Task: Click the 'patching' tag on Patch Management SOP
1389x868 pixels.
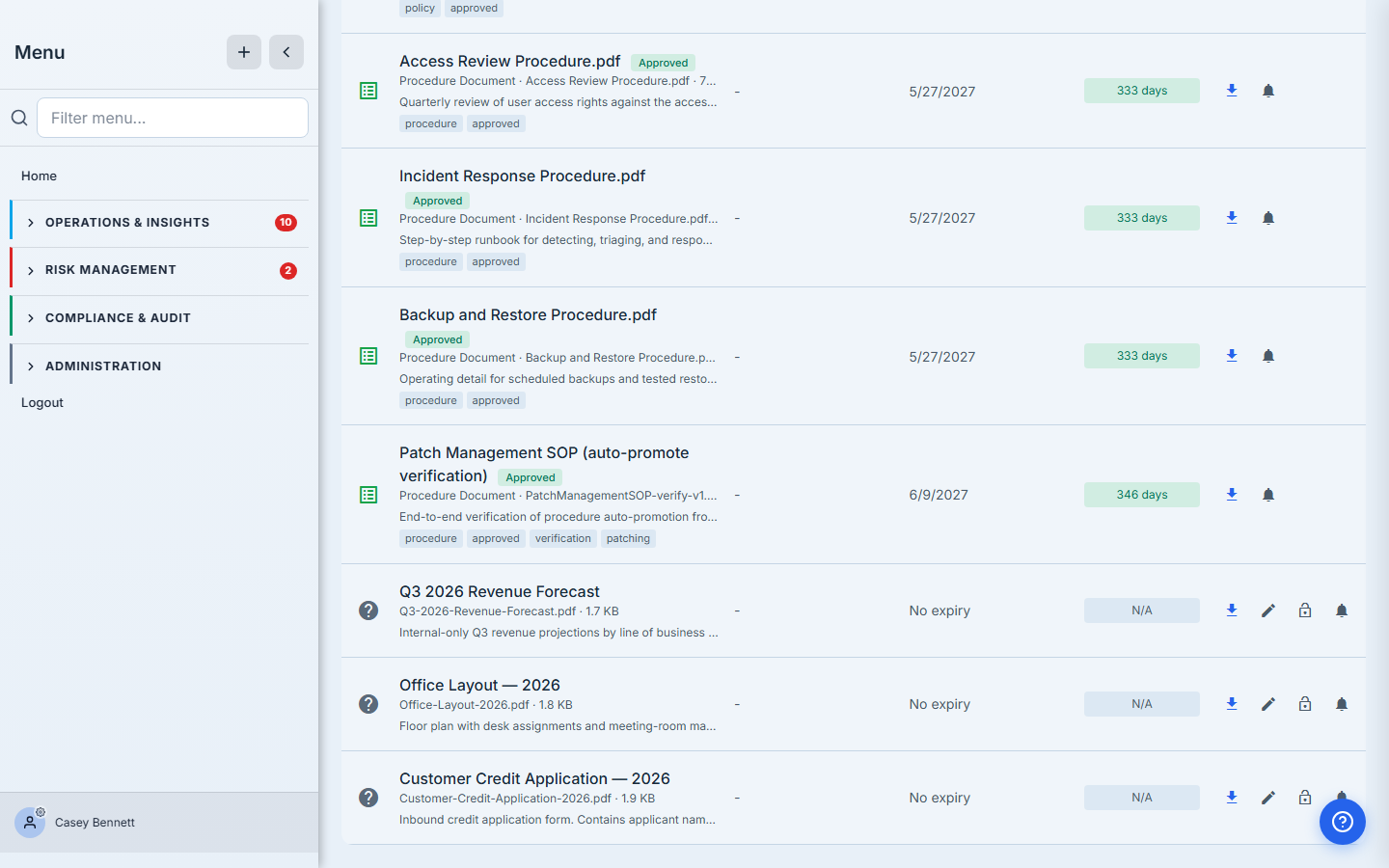Action: (x=628, y=539)
